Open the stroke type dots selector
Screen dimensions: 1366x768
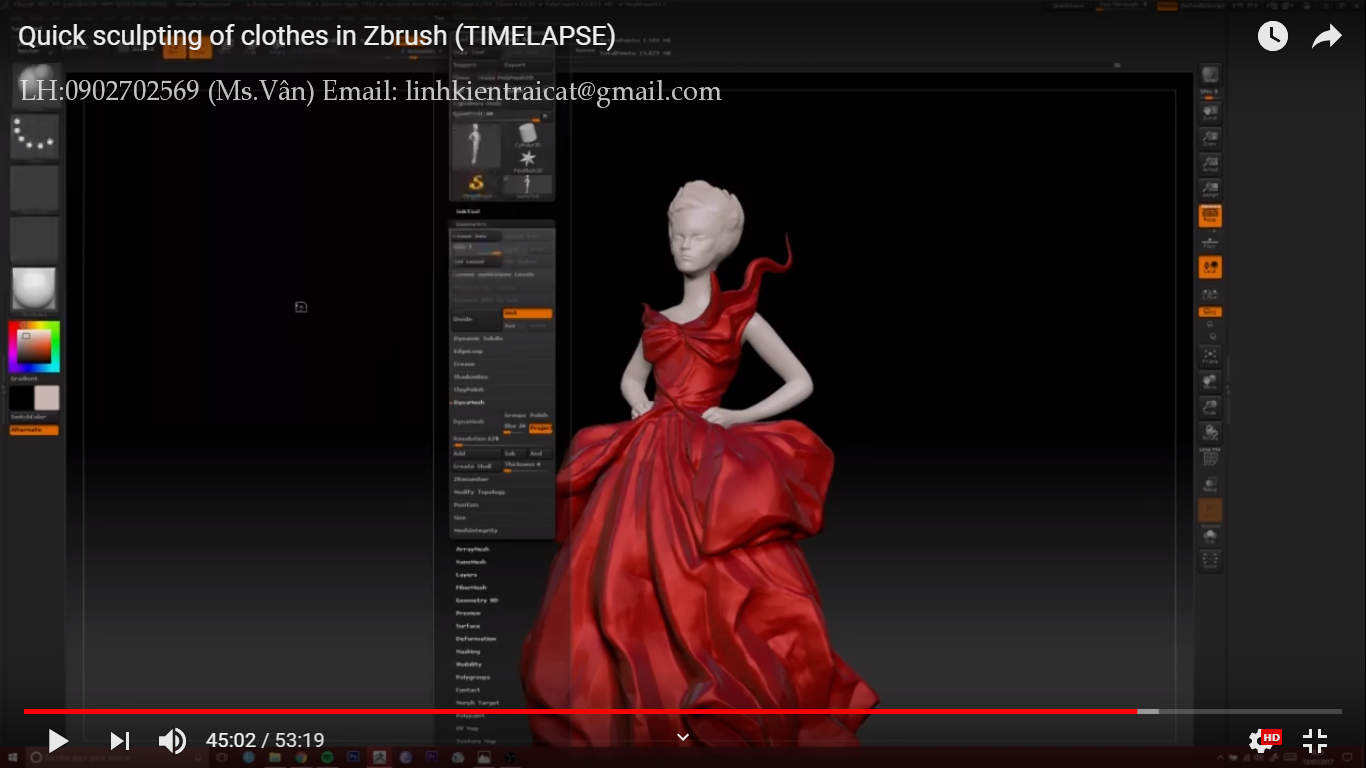pyautogui.click(x=34, y=137)
